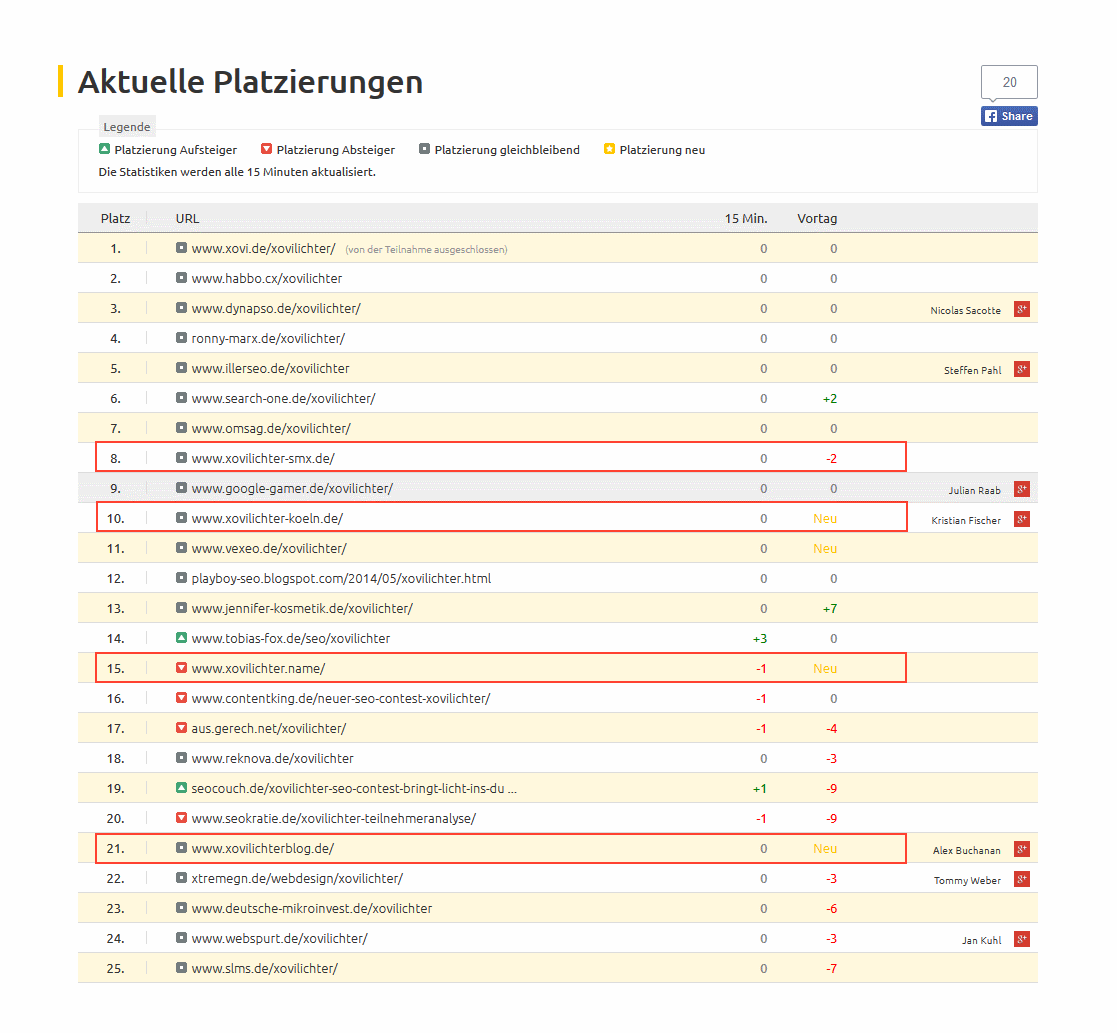The width and height of the screenshot is (1117, 1033).
Task: Click the 15 Min. column header
Action: point(746,218)
